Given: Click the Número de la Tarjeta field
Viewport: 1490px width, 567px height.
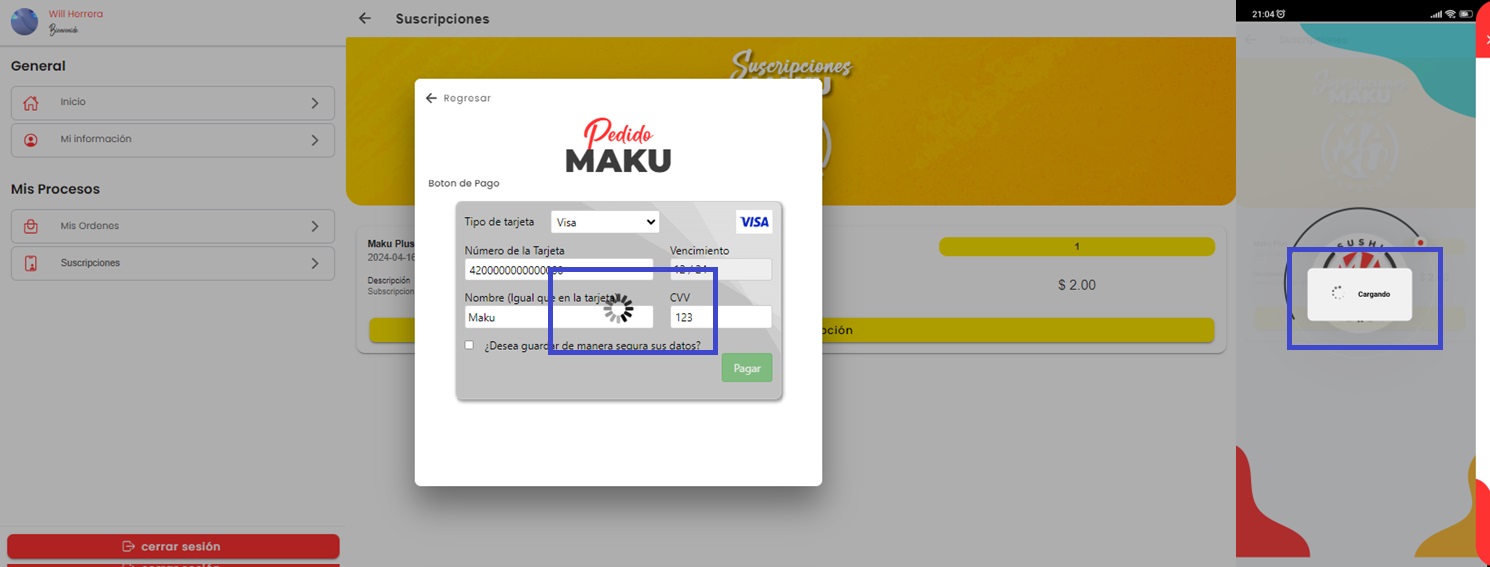Looking at the screenshot, I should pyautogui.click(x=558, y=270).
